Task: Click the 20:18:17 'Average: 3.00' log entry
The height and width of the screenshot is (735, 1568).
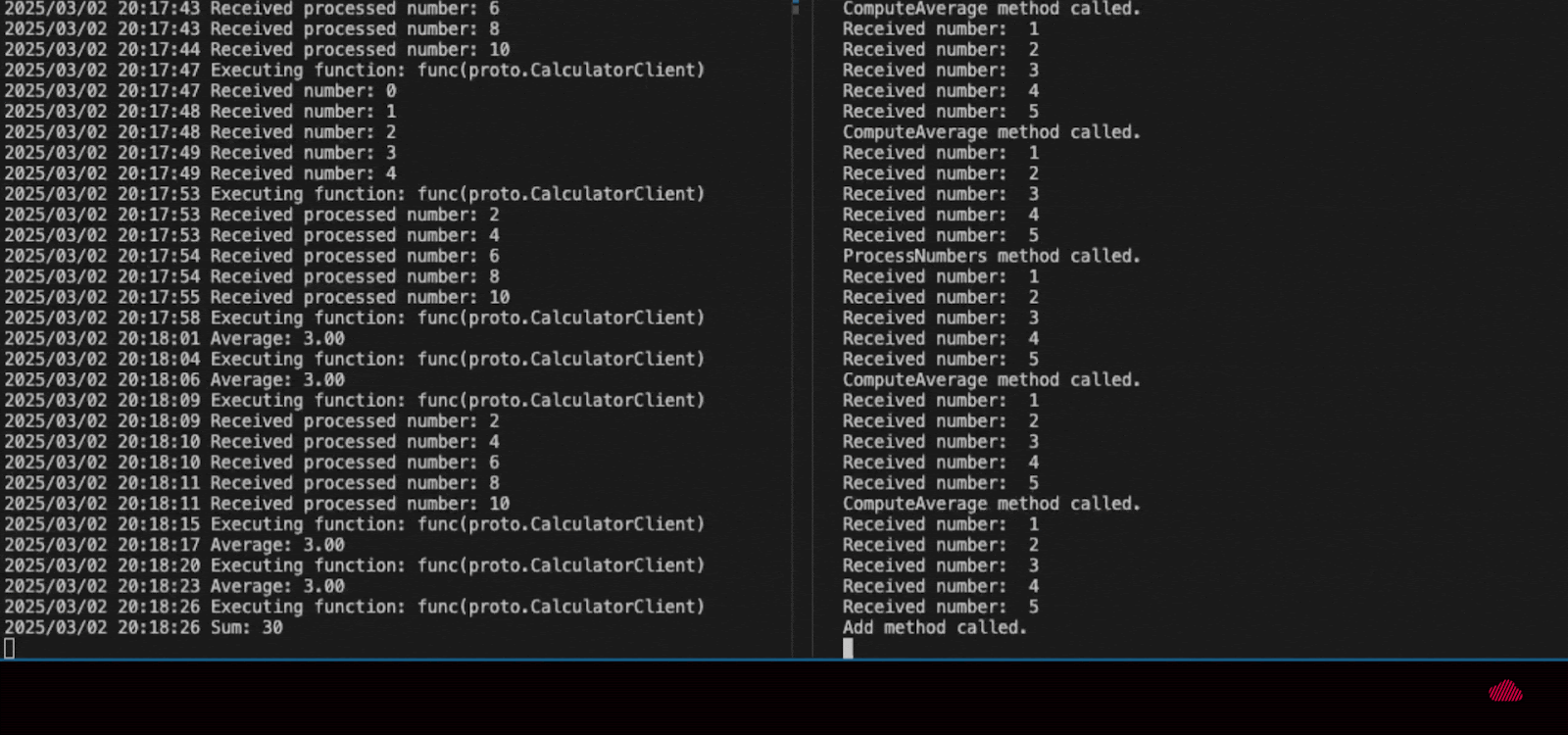Action: [x=174, y=545]
